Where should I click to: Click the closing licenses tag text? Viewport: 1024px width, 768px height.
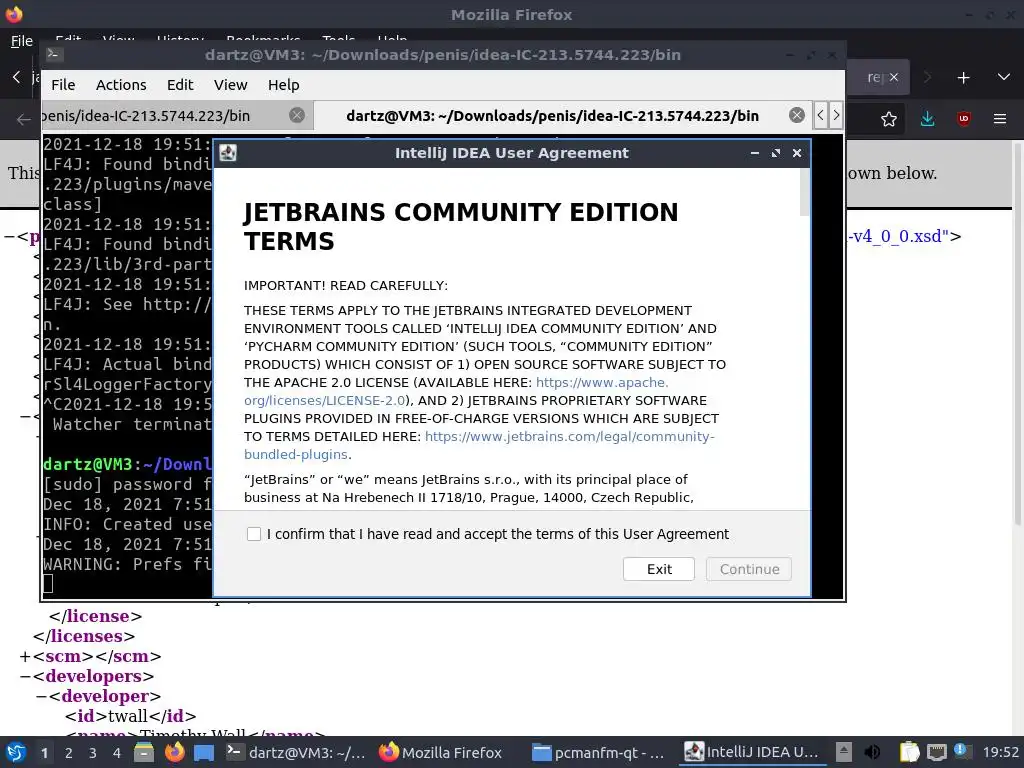click(84, 636)
